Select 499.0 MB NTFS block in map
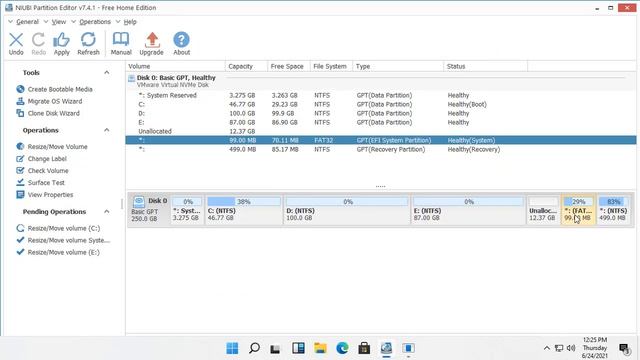This screenshot has height=360, width=640. (613, 209)
